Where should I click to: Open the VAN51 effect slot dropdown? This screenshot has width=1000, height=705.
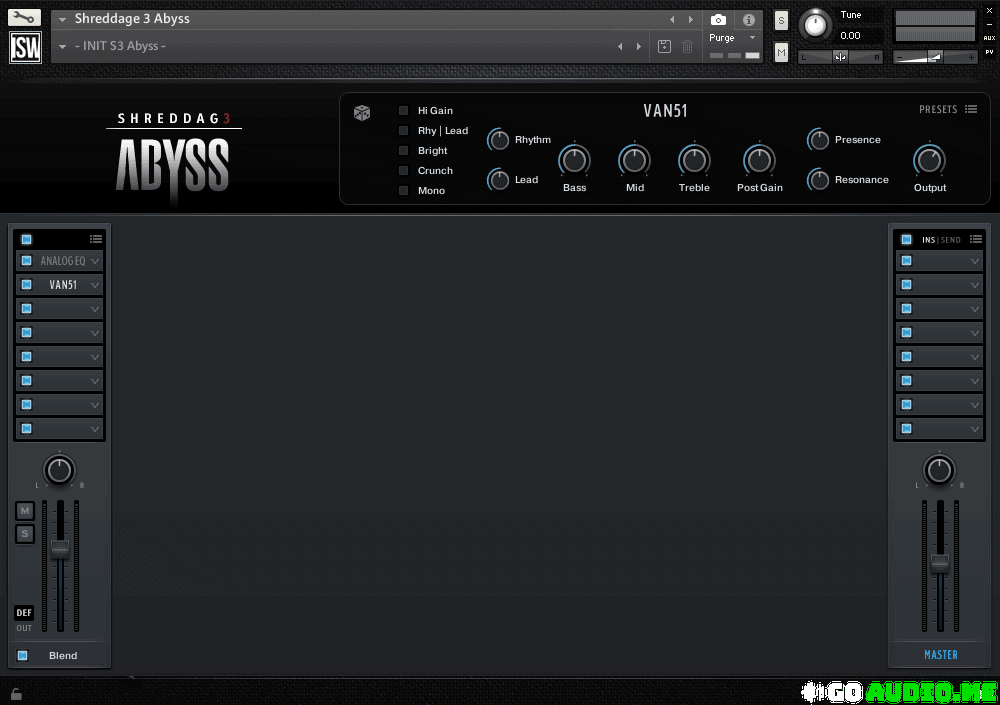coord(95,285)
